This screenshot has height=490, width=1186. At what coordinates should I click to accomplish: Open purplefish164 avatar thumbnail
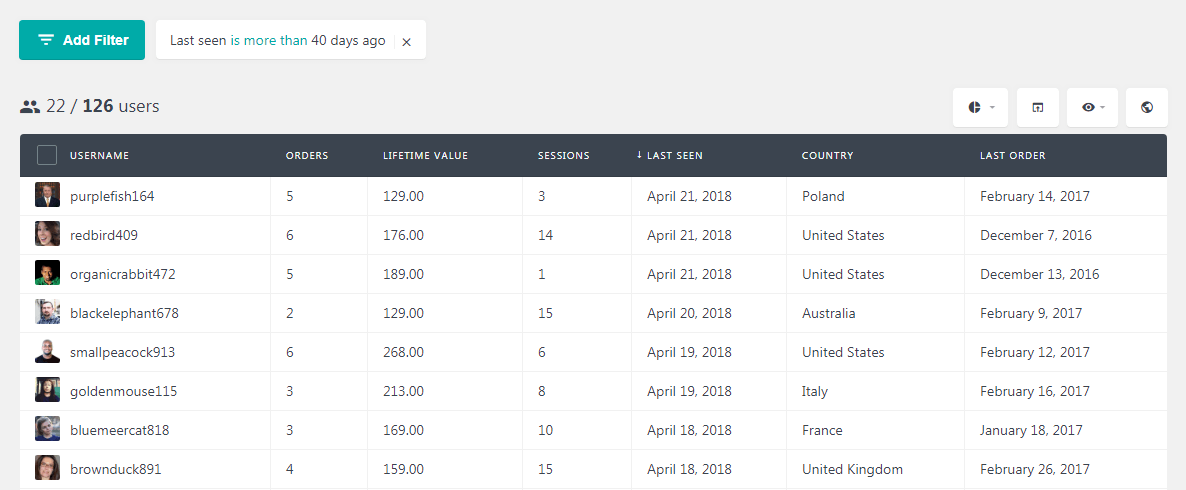48,195
